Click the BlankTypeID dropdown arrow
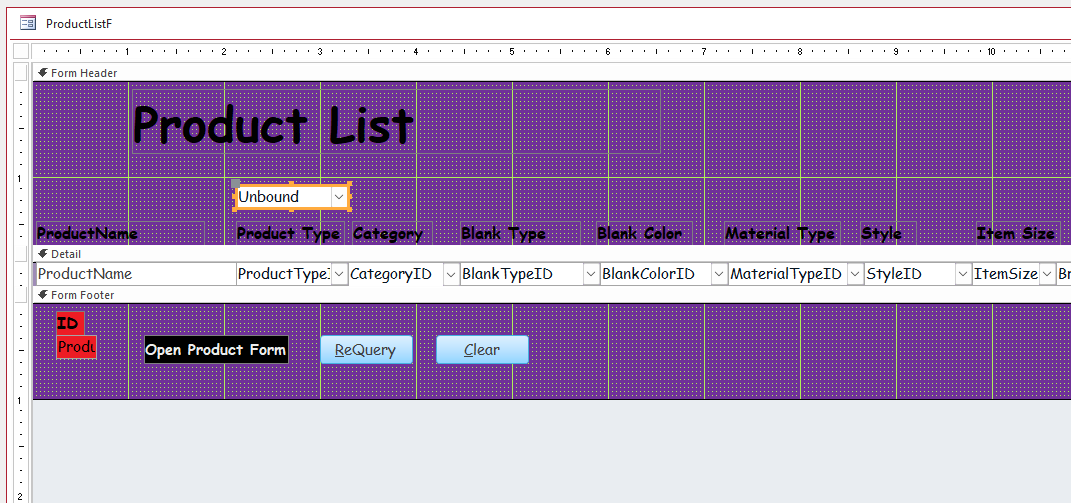 pyautogui.click(x=591, y=274)
